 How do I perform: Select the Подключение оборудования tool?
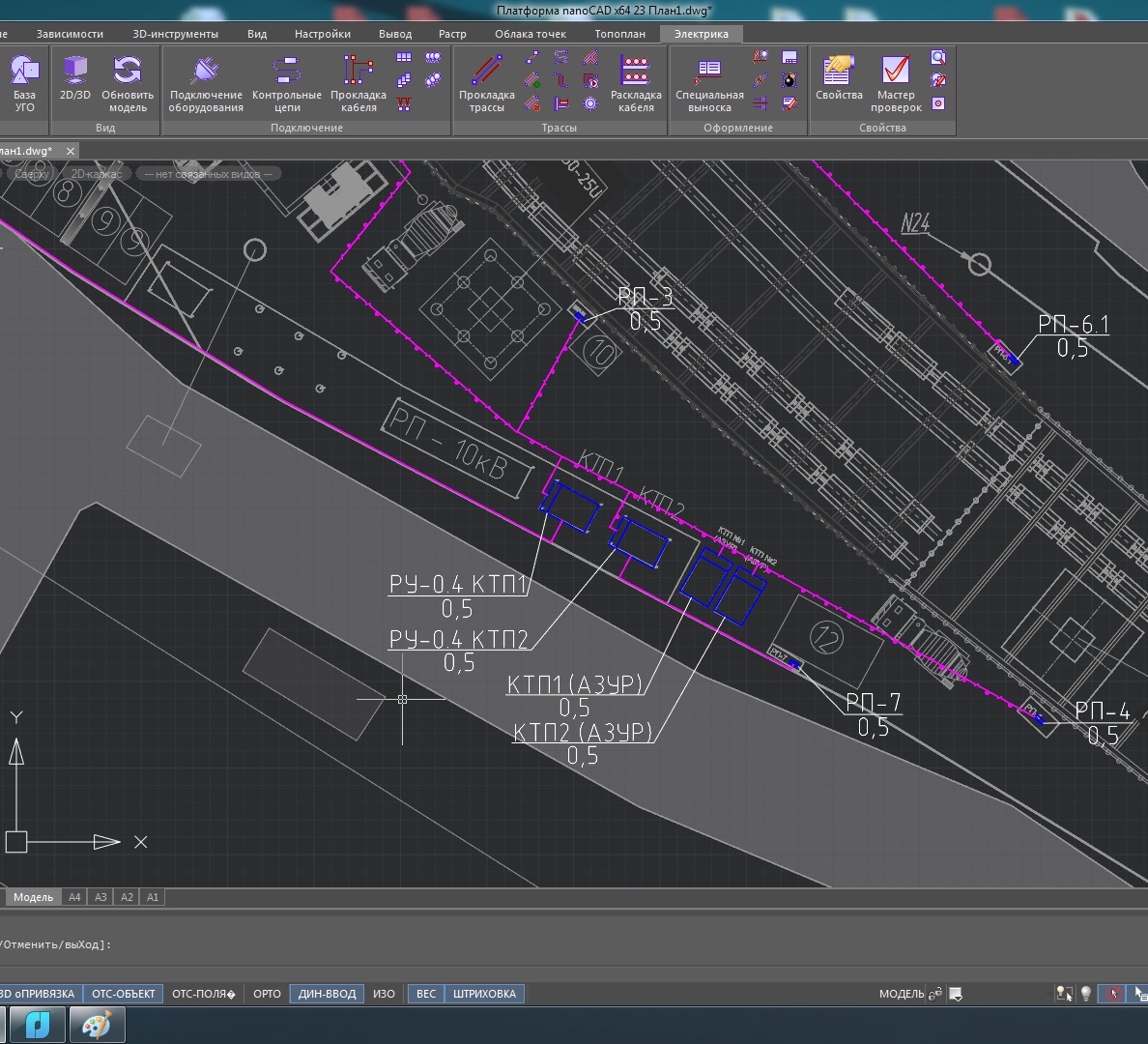(x=206, y=82)
